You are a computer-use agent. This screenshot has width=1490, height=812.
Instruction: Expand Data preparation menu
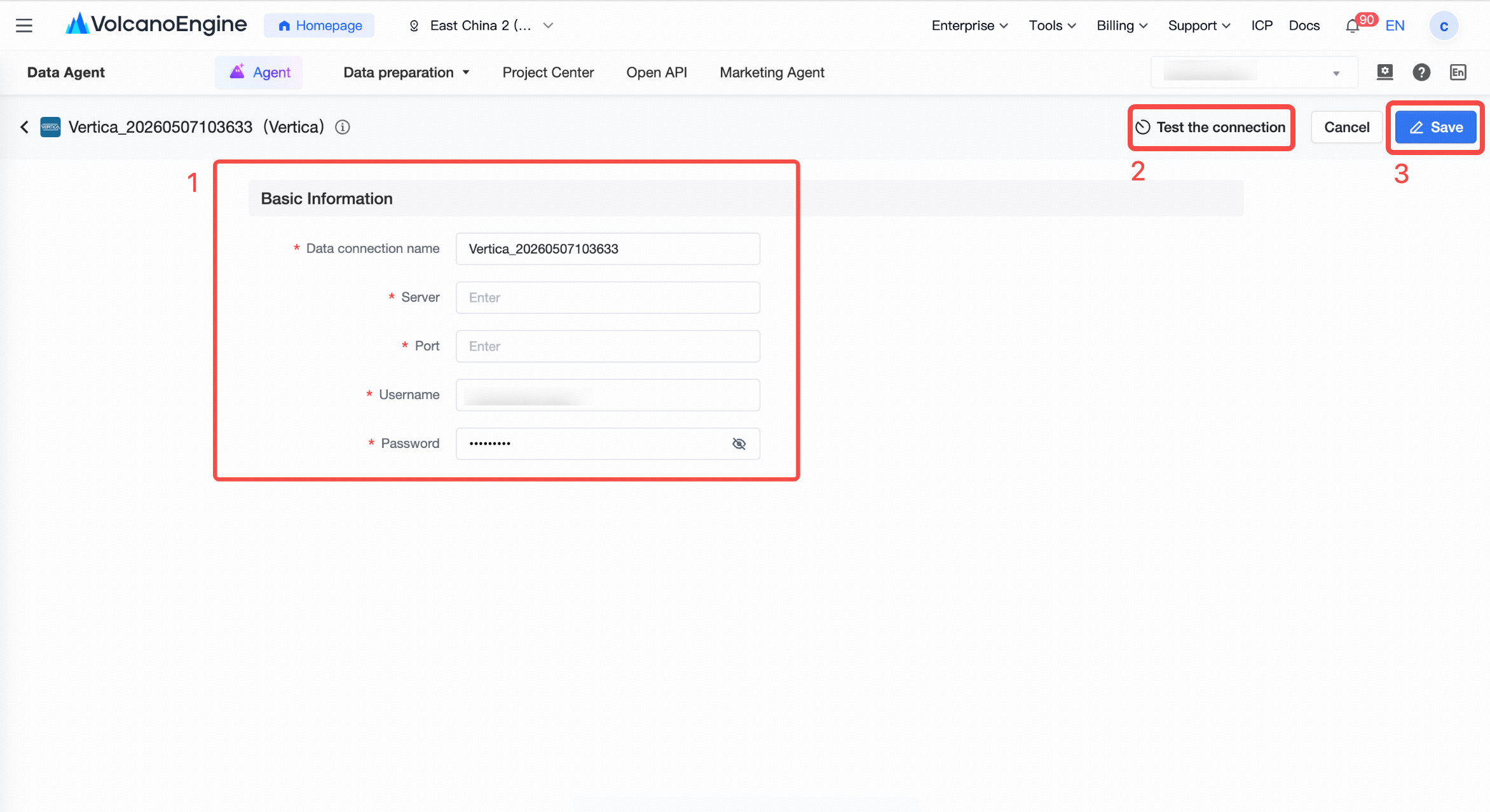[406, 72]
